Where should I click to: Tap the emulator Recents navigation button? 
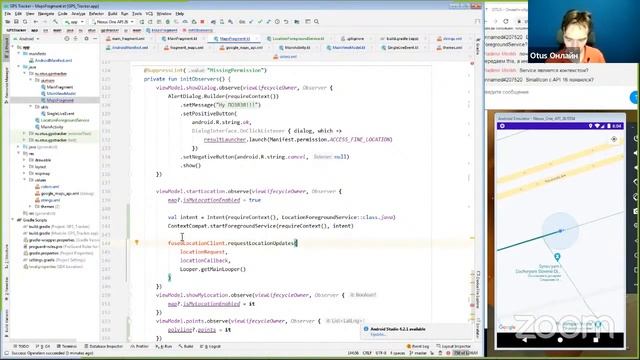pyautogui.click(x=596, y=340)
